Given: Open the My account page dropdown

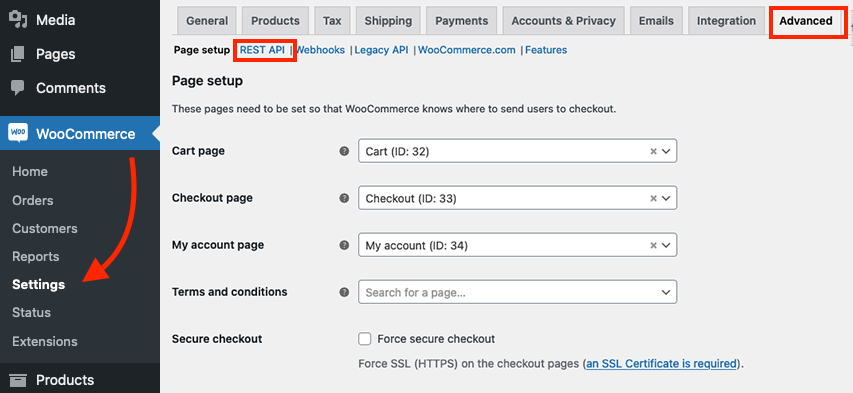Looking at the screenshot, I should (x=517, y=245).
